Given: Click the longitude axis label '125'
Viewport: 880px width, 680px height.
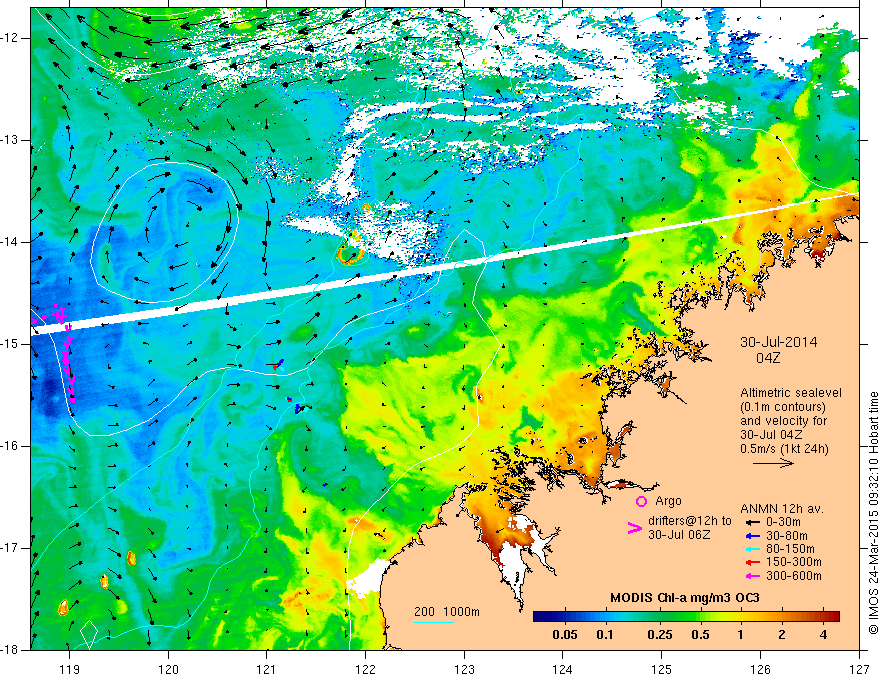Looking at the screenshot, I should click(x=662, y=669).
